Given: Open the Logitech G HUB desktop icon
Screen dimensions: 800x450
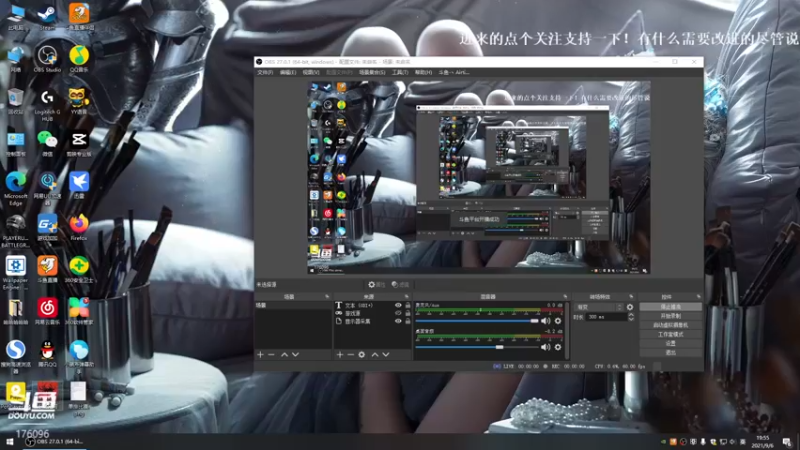Looking at the screenshot, I should pos(47,105).
